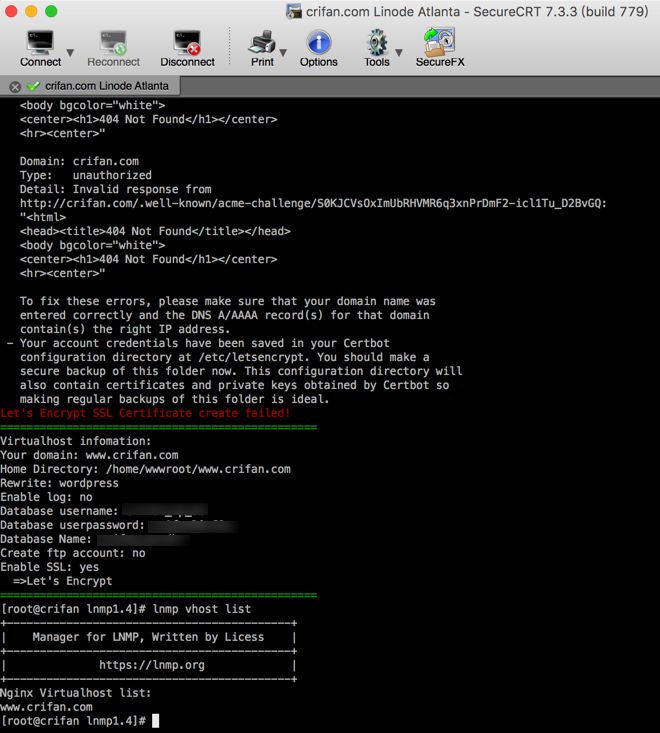This screenshot has height=733, width=660.
Task: Expand the Tools dropdown arrow
Action: 399,52
